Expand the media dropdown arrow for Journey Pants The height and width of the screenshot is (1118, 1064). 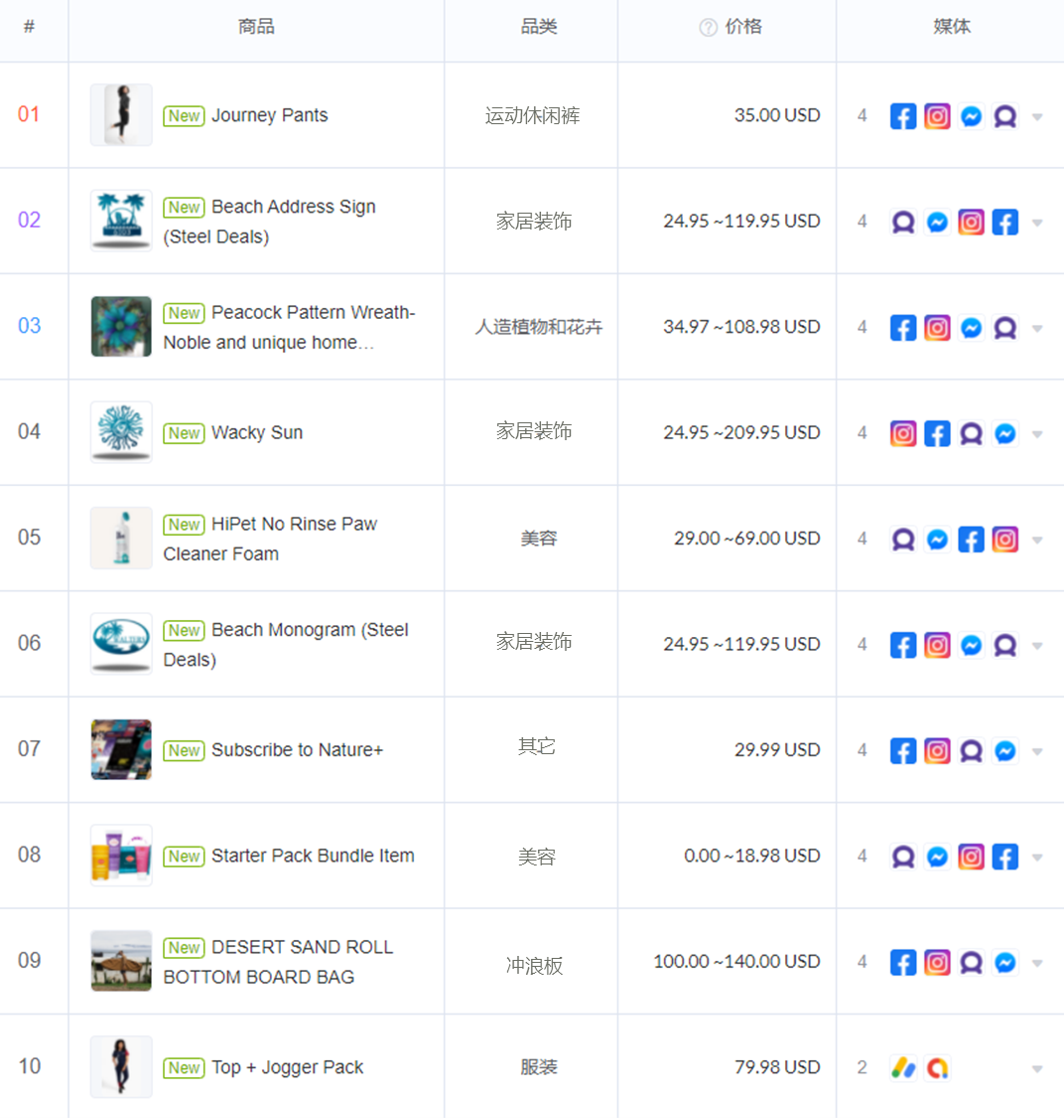pos(1037,115)
